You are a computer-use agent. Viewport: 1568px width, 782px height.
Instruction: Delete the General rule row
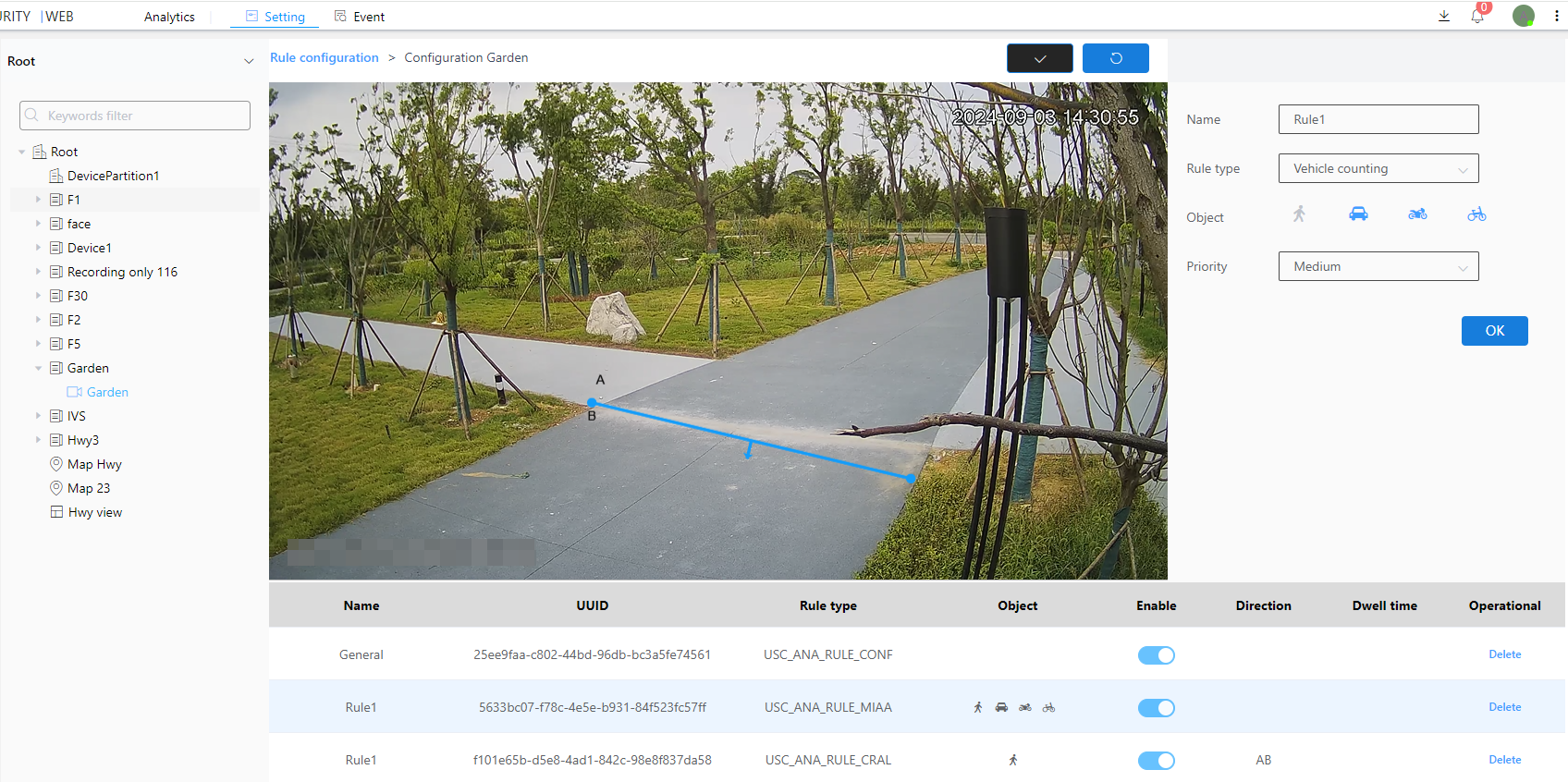pyautogui.click(x=1504, y=654)
